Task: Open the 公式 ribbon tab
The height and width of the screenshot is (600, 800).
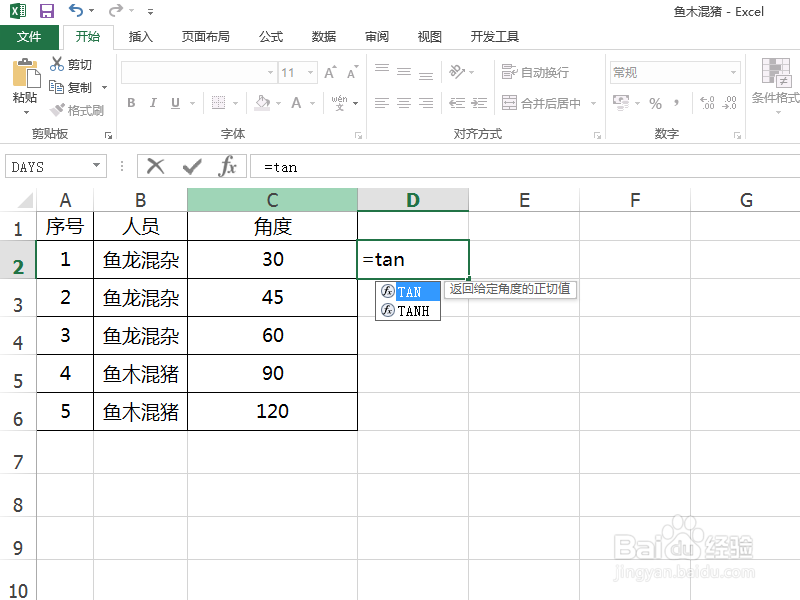Action: pyautogui.click(x=270, y=37)
